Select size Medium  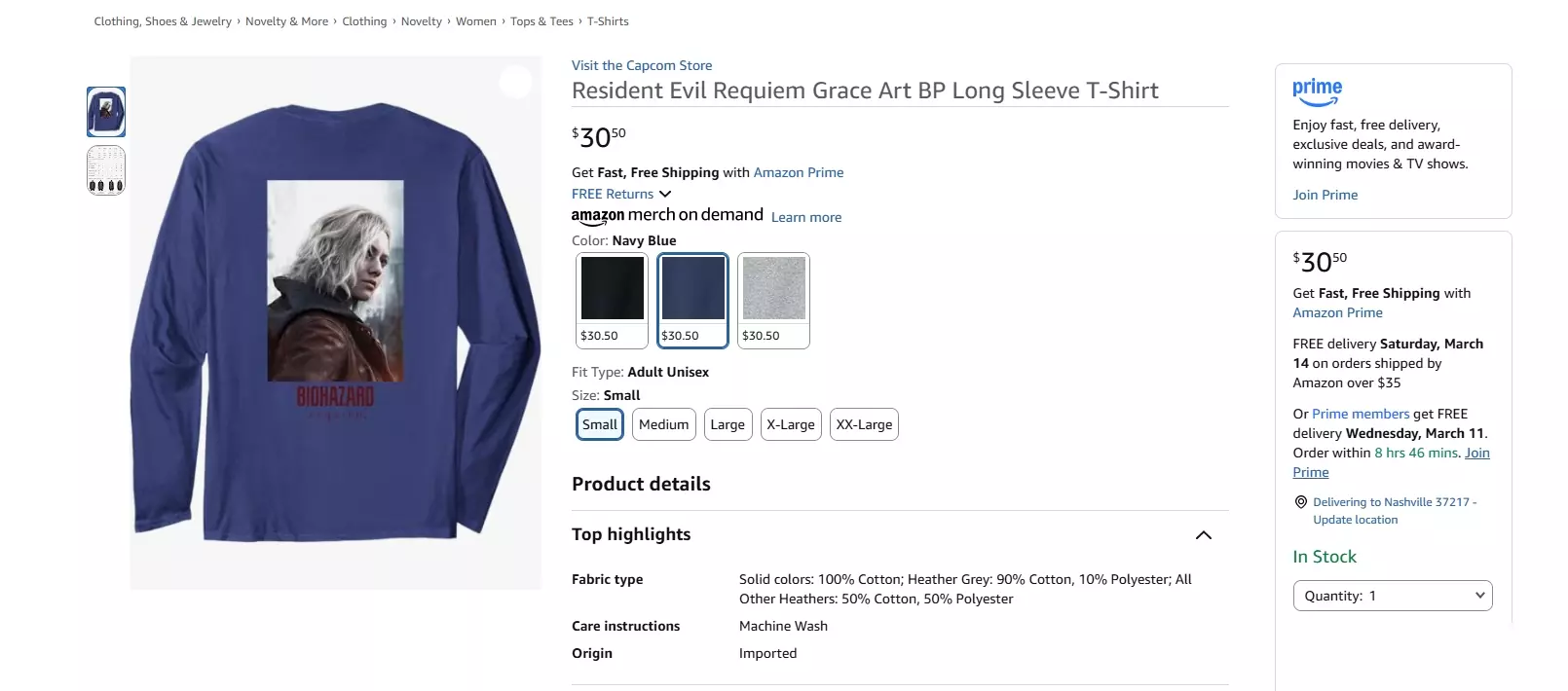pos(664,424)
